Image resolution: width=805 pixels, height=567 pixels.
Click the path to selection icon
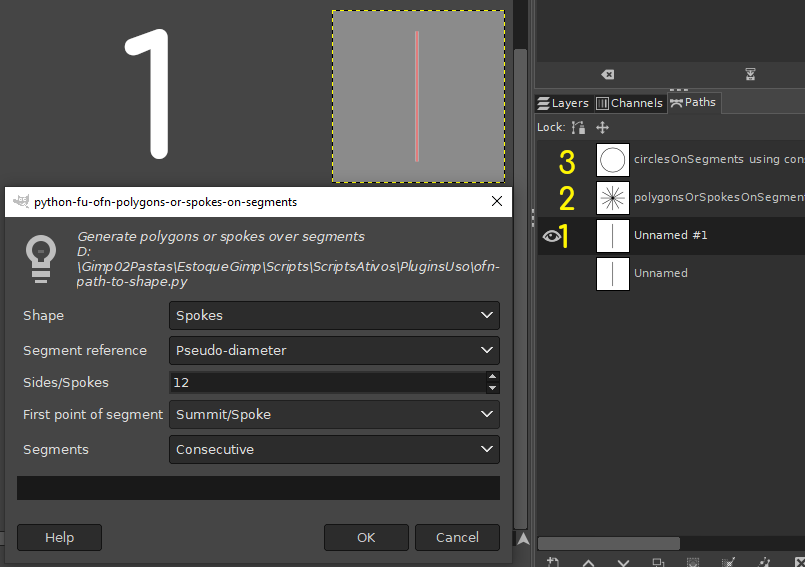pos(693,562)
